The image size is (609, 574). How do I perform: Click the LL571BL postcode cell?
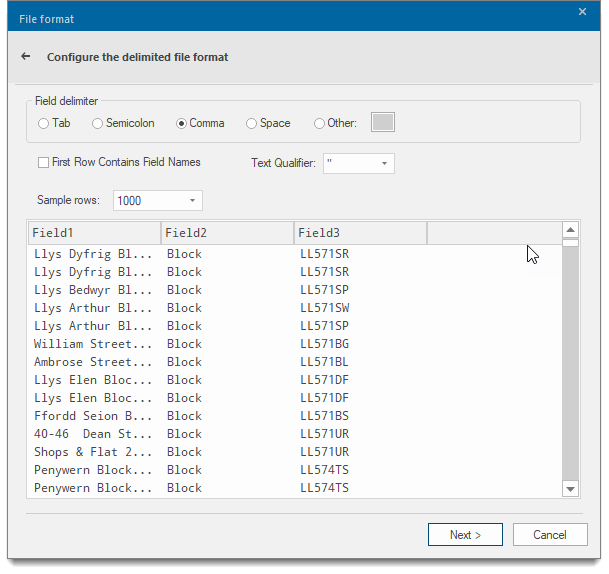tap(324, 362)
